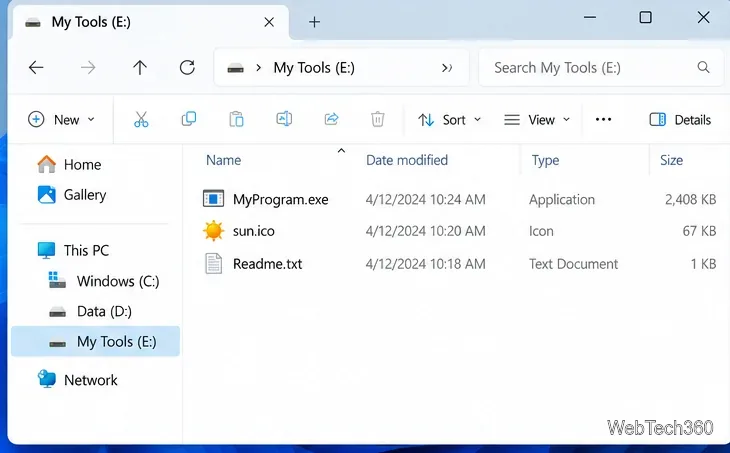Open Home in navigation pane
The width and height of the screenshot is (730, 453).
tap(82, 164)
